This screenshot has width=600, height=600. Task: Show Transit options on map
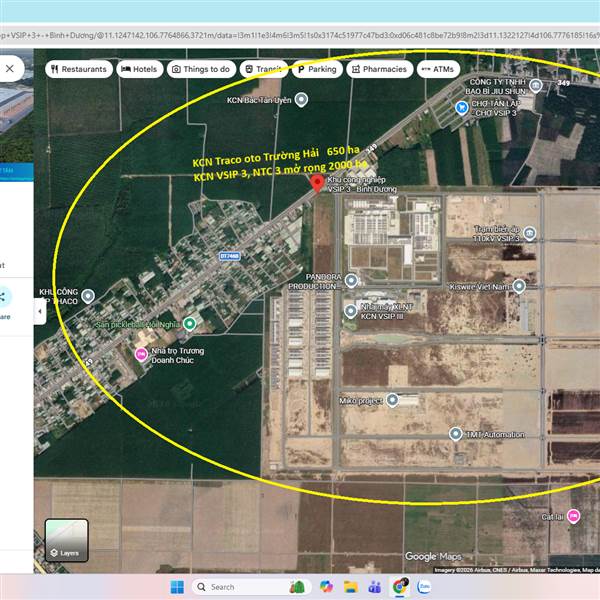pyautogui.click(x=264, y=69)
